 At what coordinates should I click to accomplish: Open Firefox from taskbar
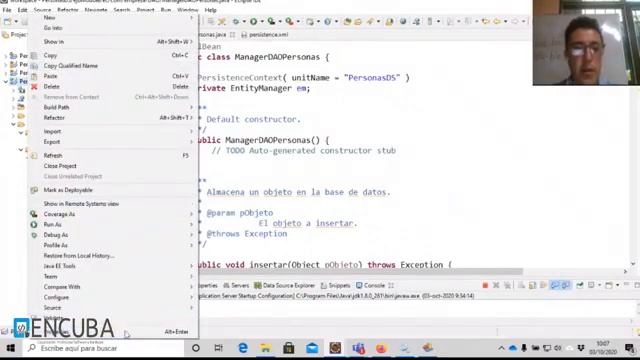click(x=381, y=348)
